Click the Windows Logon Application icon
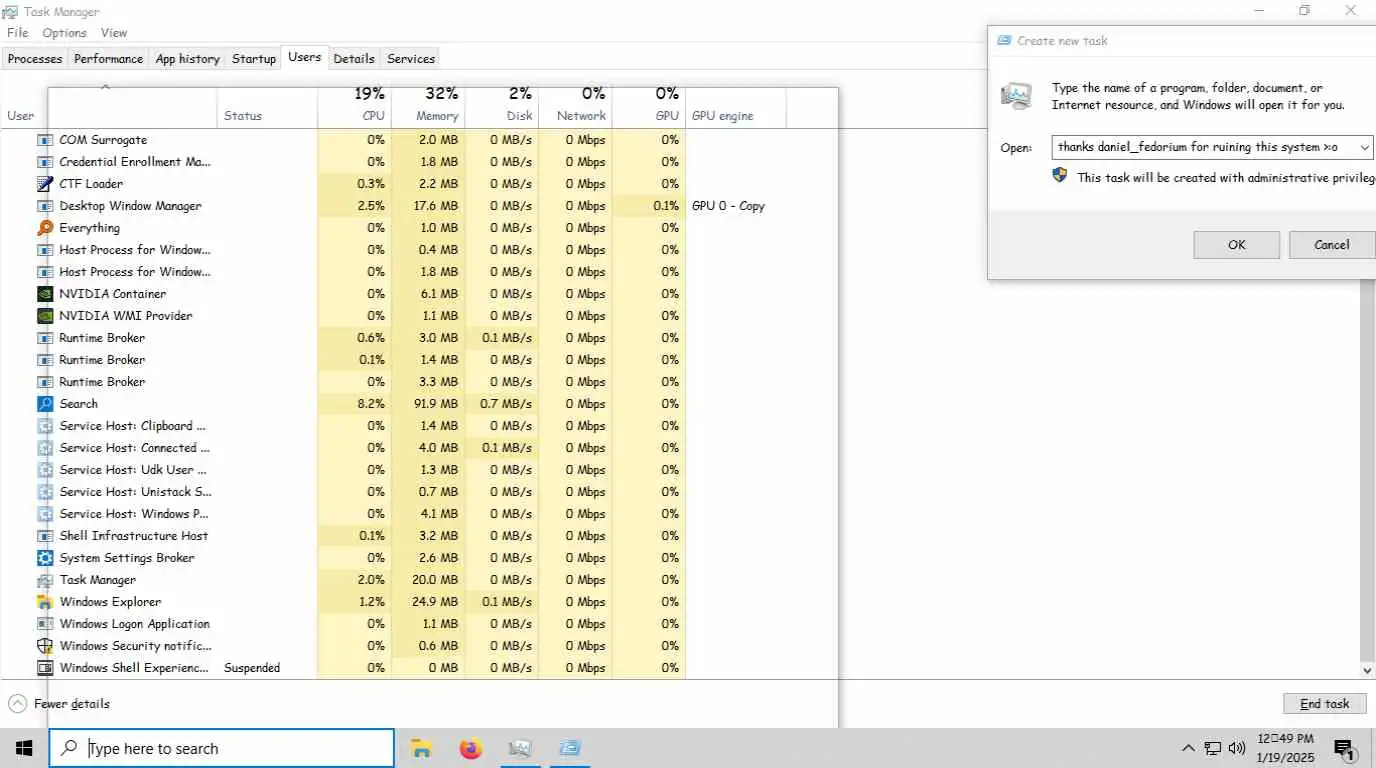The height and width of the screenshot is (768, 1376). (x=45, y=624)
